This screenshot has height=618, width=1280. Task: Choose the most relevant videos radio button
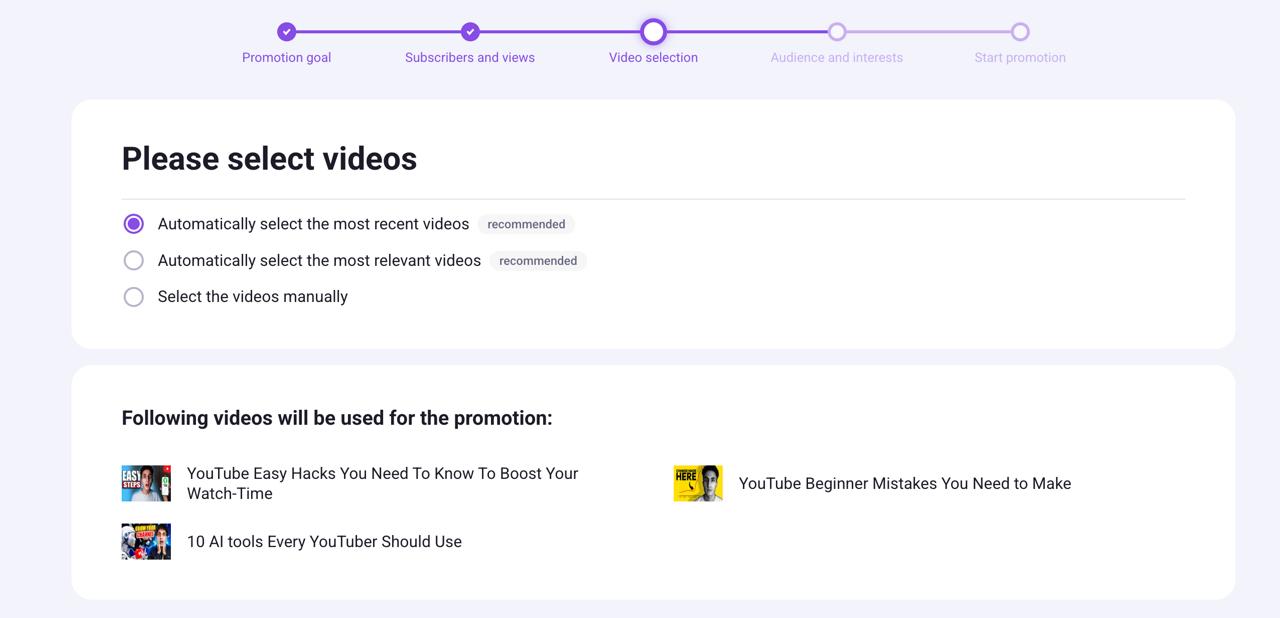133,261
